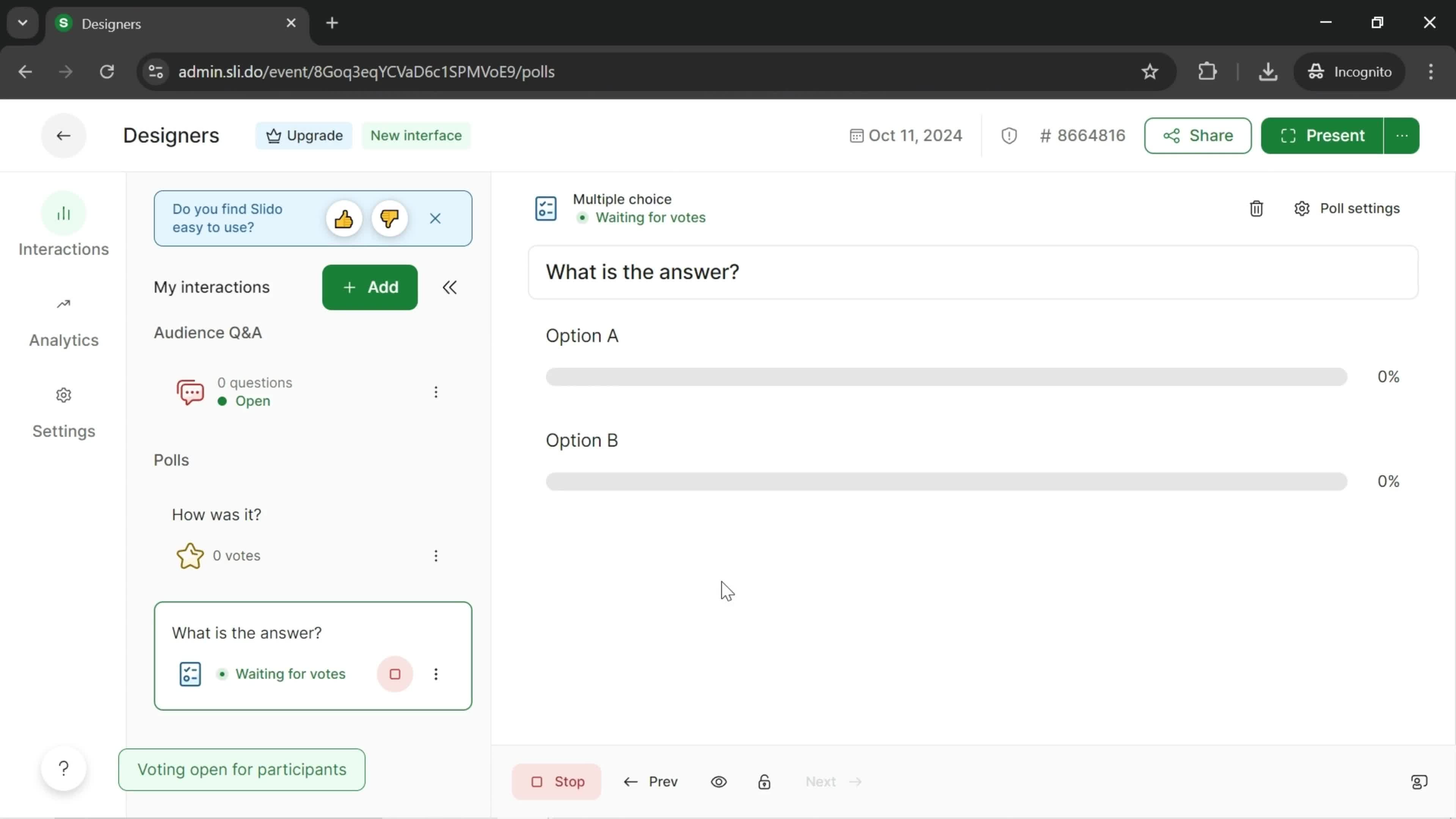Expand the three-dot menu on How was it poll

(x=436, y=556)
